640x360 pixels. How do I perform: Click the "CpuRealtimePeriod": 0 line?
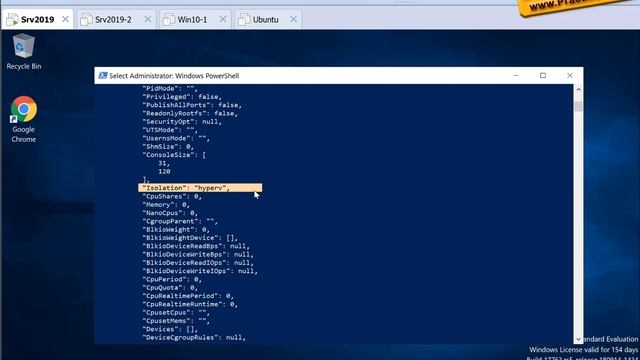188,296
